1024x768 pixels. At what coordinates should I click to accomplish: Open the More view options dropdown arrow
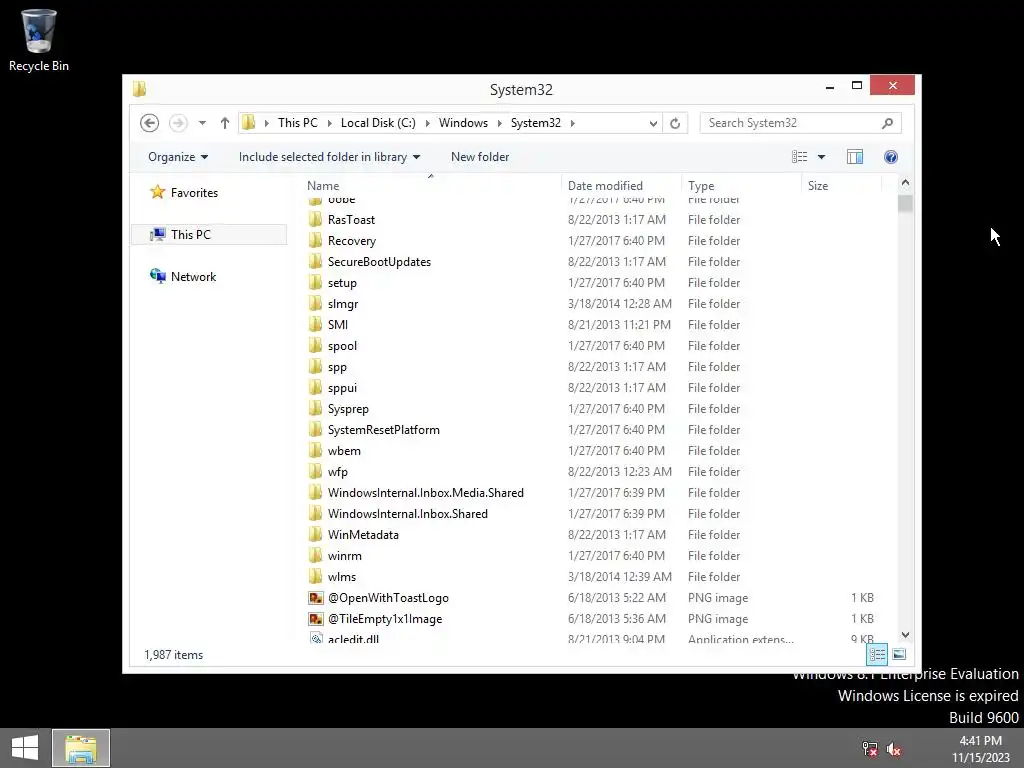[822, 157]
